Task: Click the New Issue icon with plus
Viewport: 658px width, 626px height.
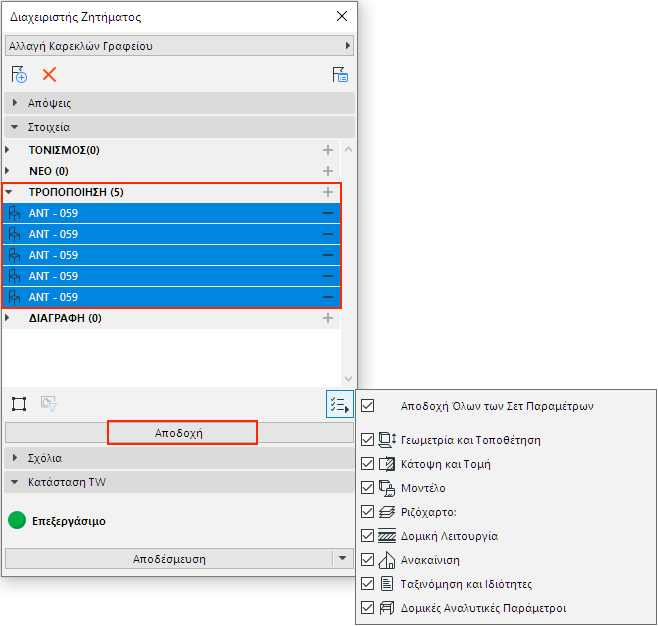Action: tap(19, 75)
